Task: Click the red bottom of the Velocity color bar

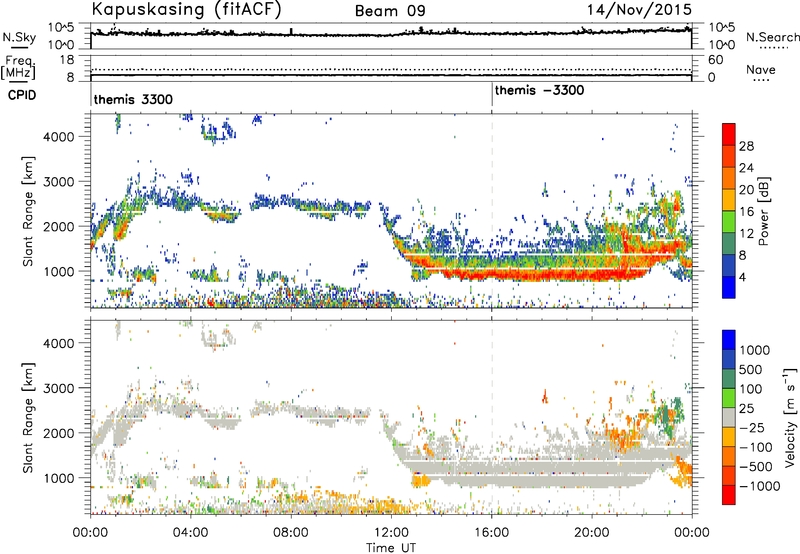Action: pos(729,495)
